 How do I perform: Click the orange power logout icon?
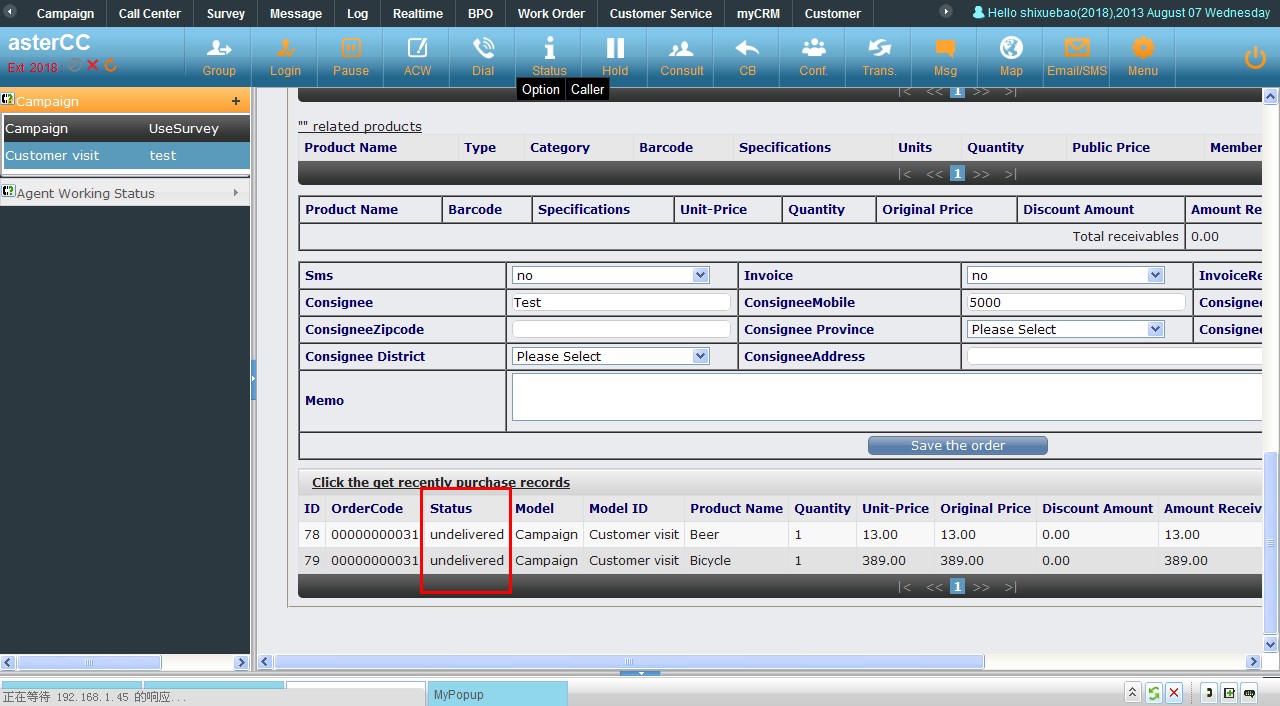[1255, 58]
